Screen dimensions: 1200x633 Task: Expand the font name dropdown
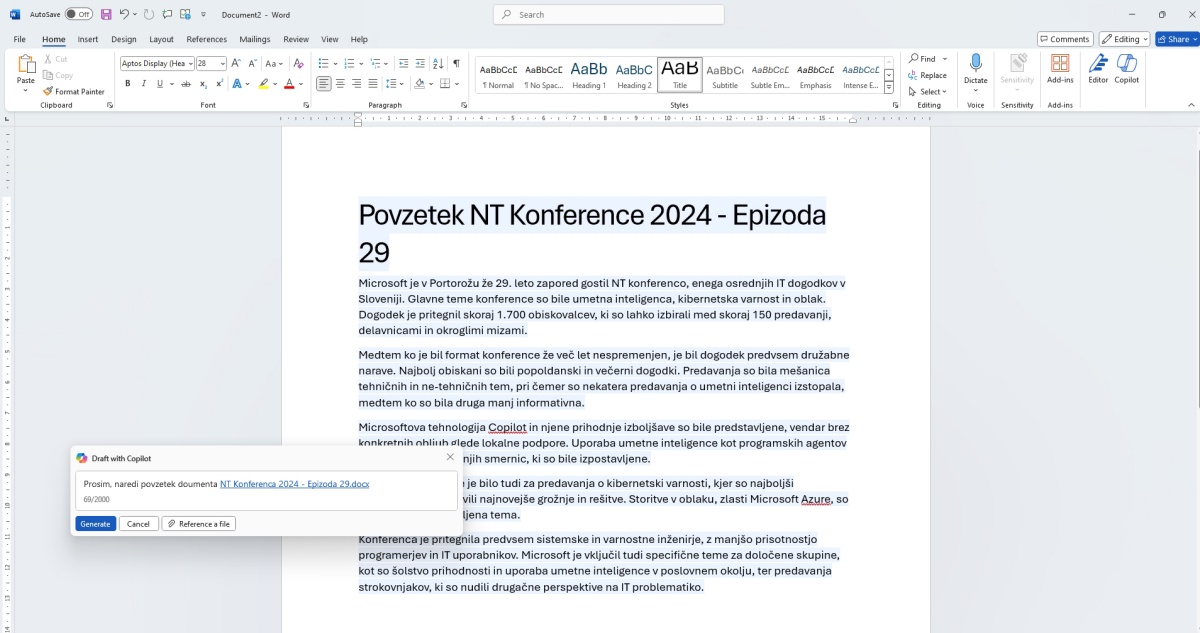pos(189,63)
